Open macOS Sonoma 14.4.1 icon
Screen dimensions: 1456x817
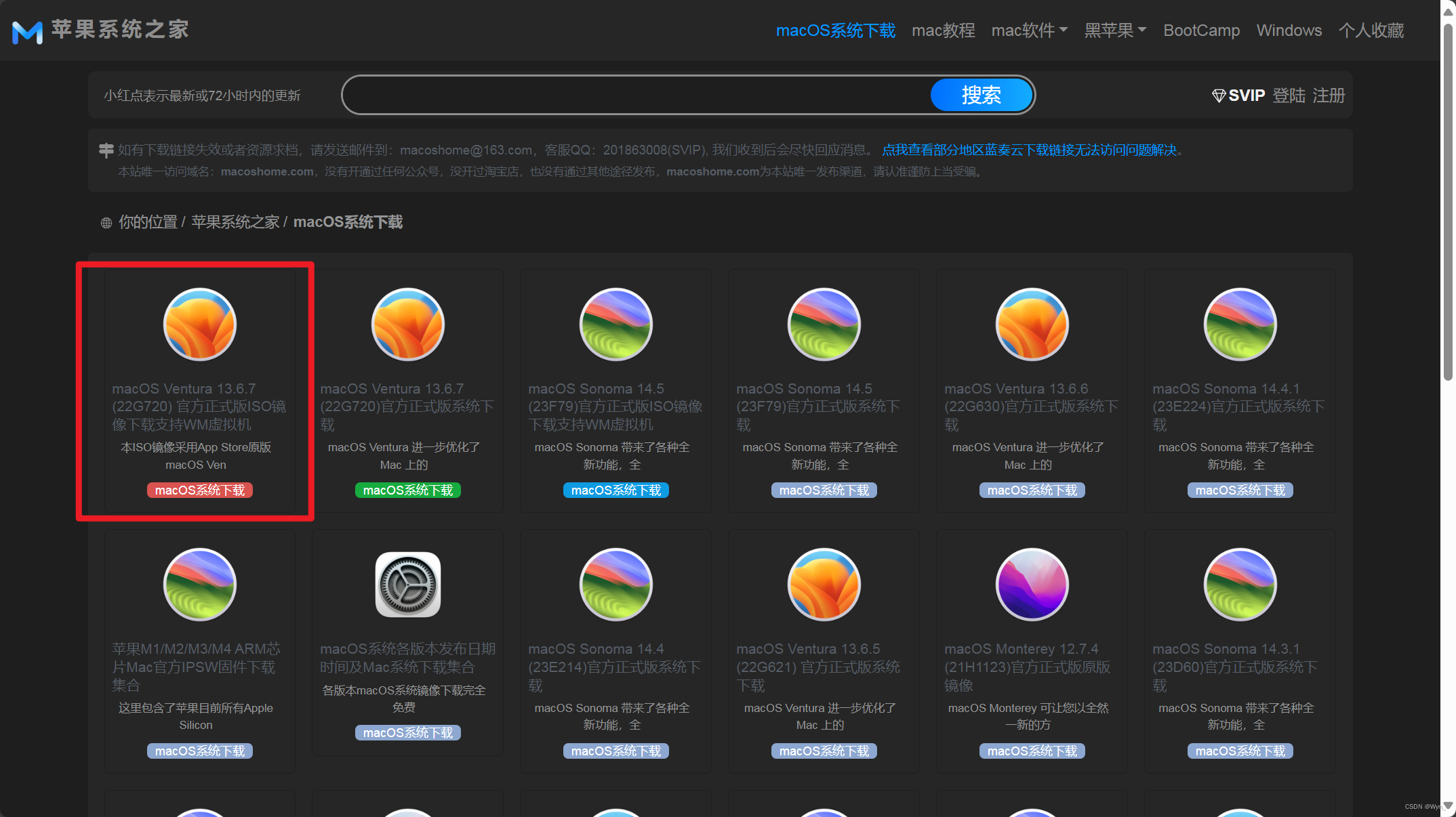click(x=1240, y=324)
